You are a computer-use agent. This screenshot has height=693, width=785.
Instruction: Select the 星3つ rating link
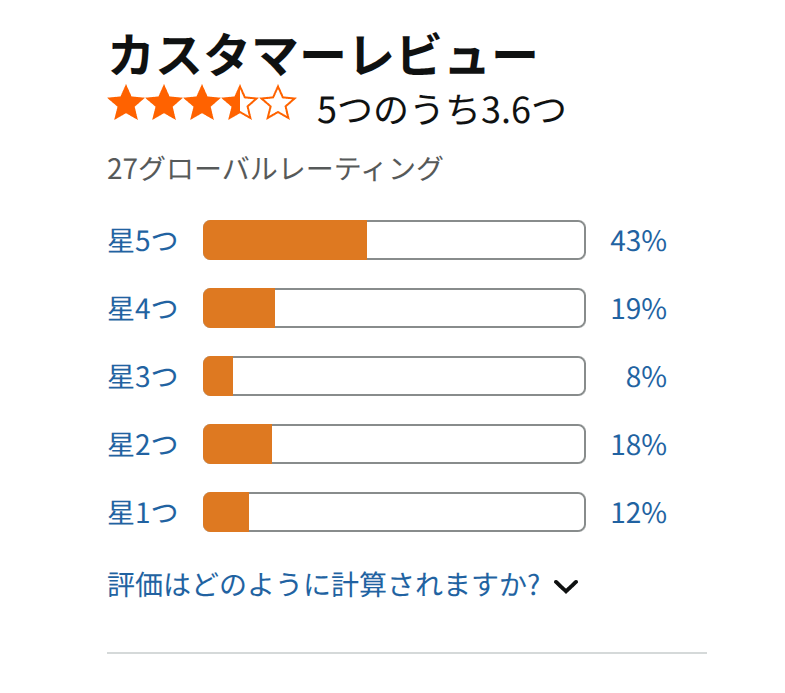pos(143,377)
